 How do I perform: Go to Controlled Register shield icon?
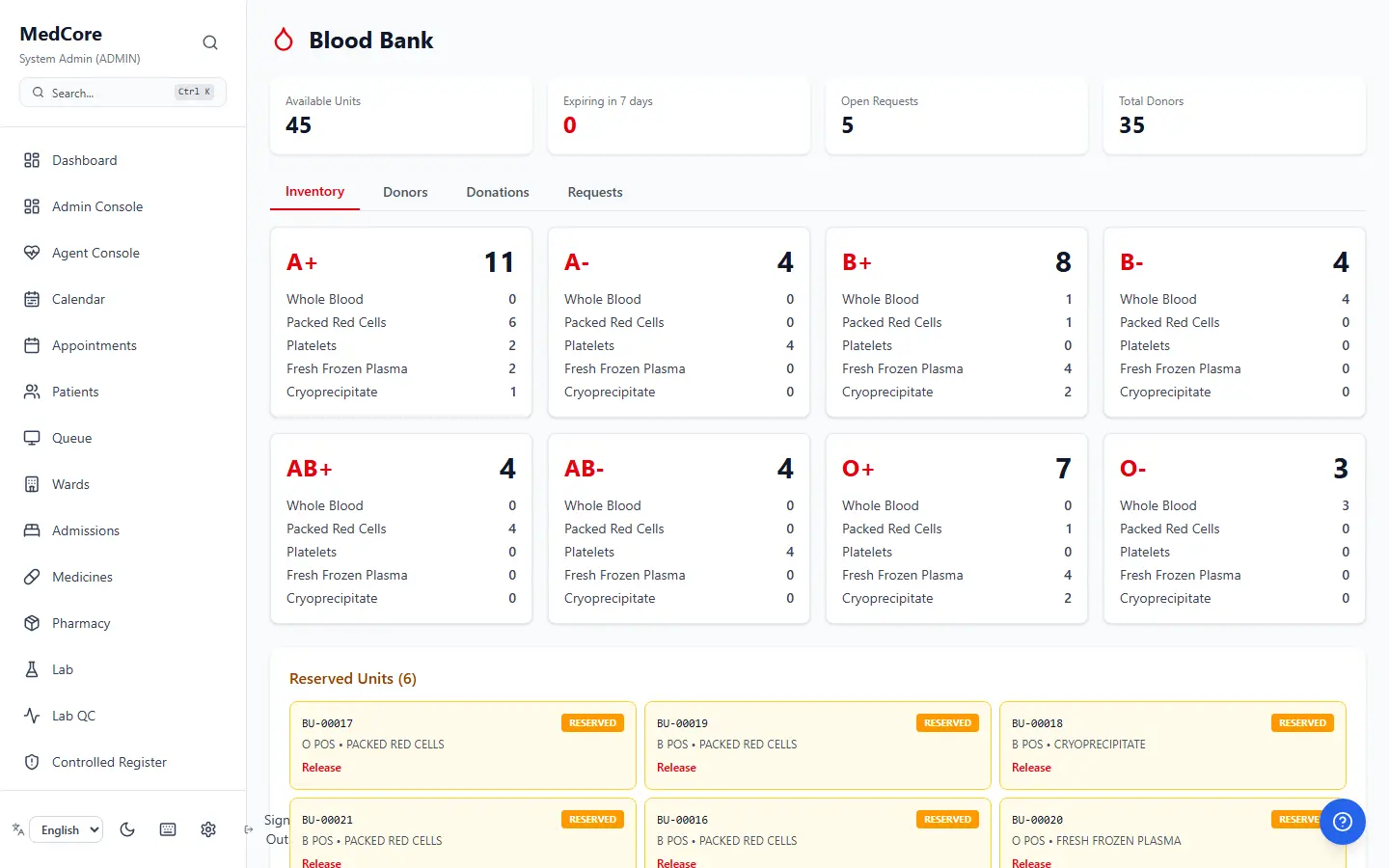point(32,762)
